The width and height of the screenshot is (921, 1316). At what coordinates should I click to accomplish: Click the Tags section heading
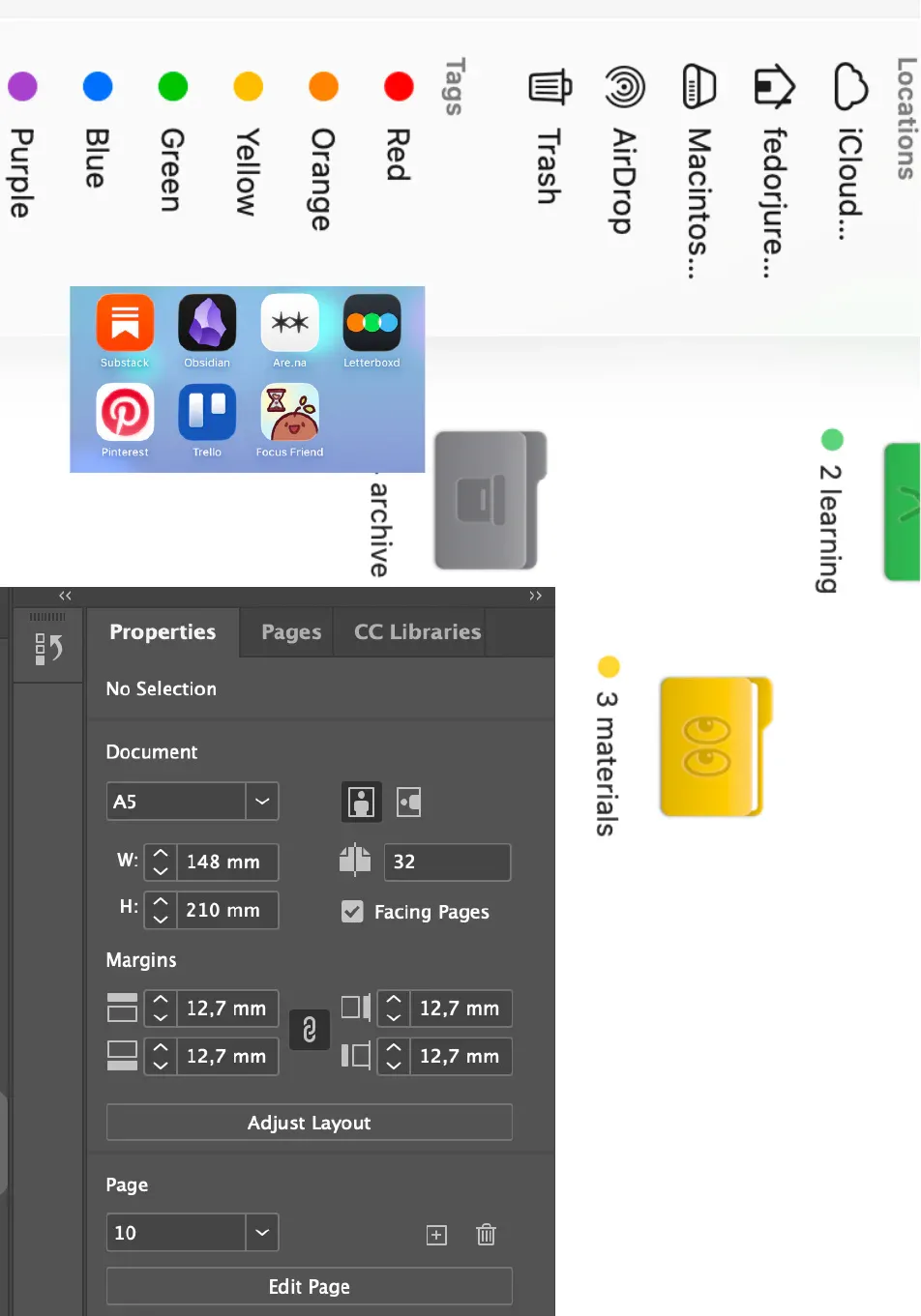pos(455,86)
